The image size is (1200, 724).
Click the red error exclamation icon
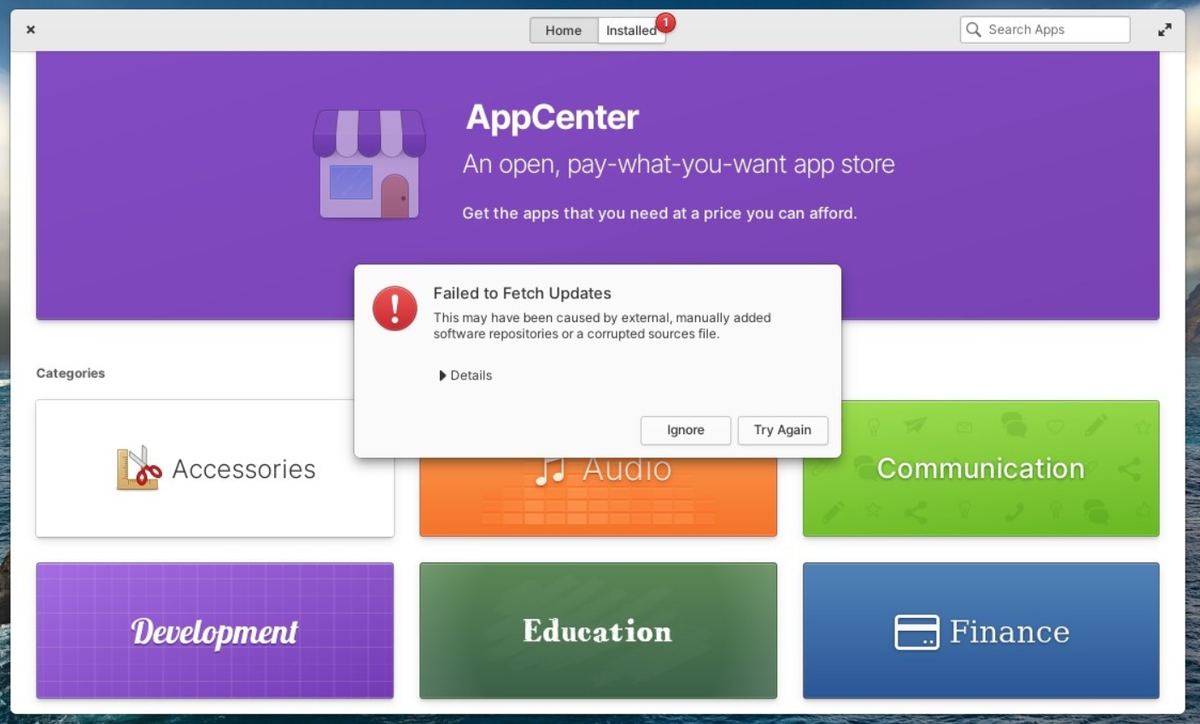coord(395,307)
